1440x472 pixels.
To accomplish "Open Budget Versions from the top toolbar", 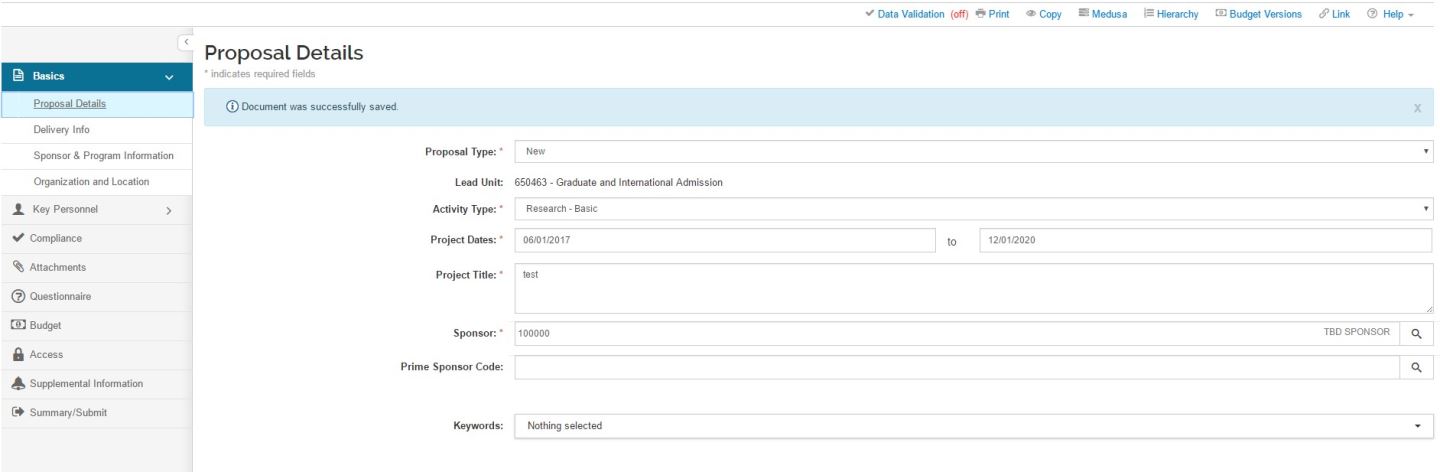I will coord(1258,12).
